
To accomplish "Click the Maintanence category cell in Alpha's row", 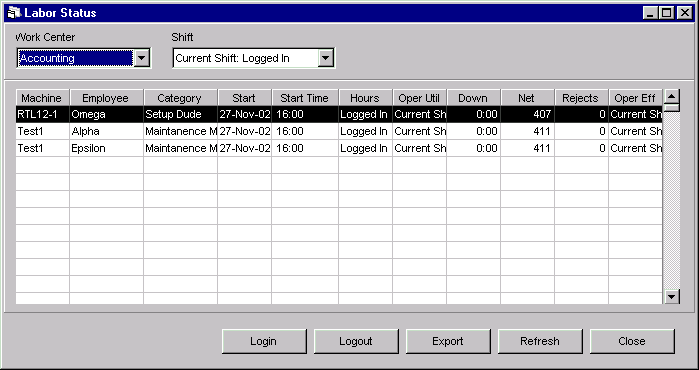I will click(180, 132).
